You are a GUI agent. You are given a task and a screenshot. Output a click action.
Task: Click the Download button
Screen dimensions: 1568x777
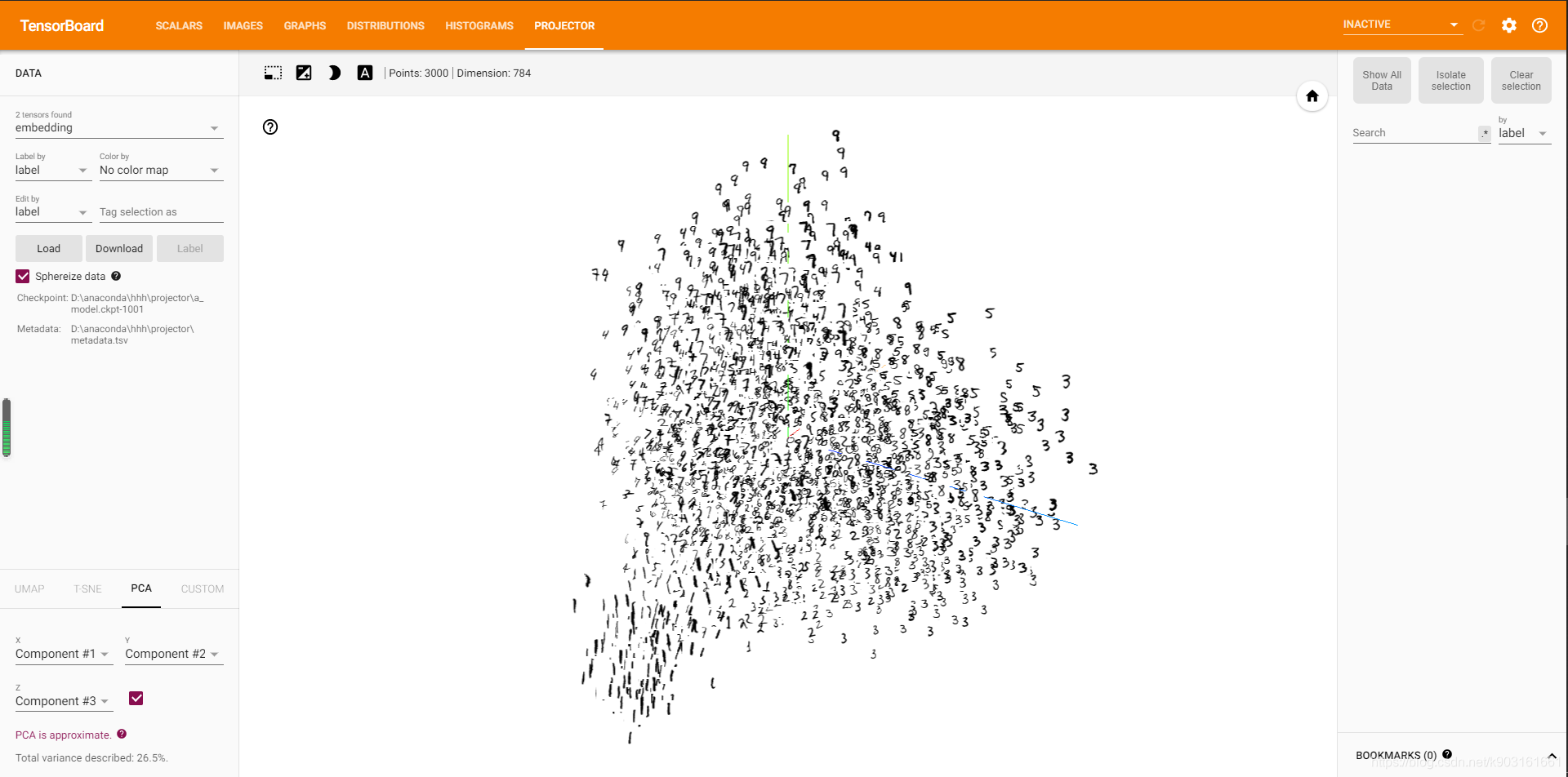(x=119, y=249)
